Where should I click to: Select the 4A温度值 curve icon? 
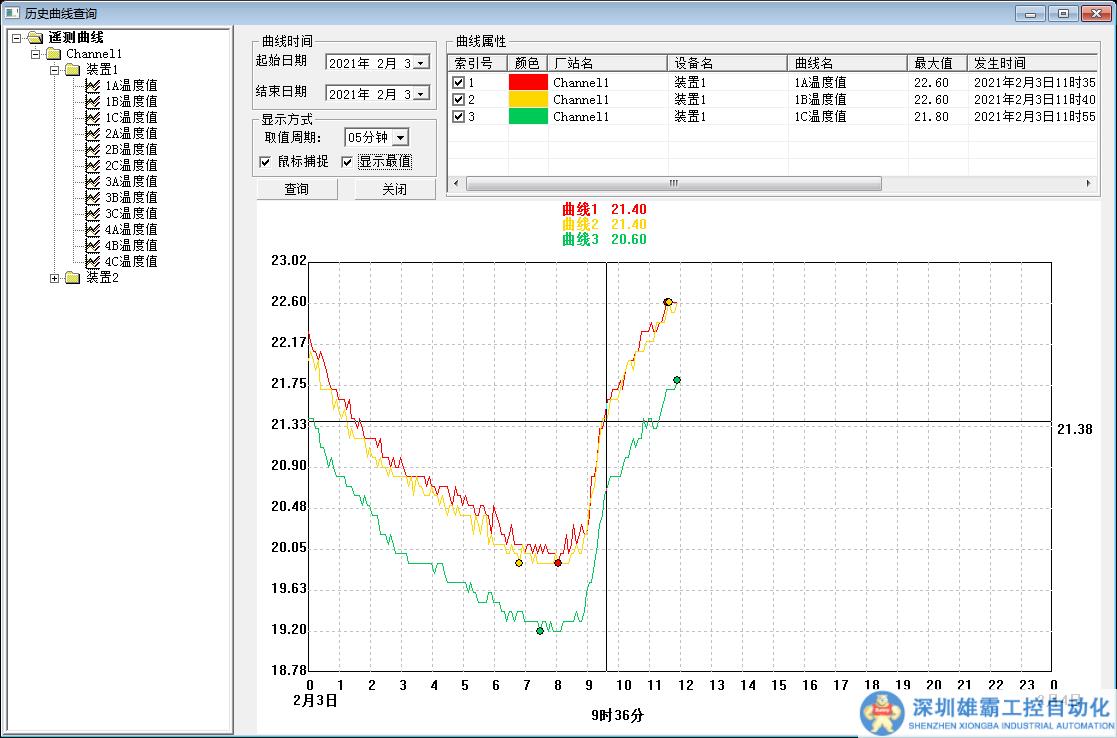(93, 230)
